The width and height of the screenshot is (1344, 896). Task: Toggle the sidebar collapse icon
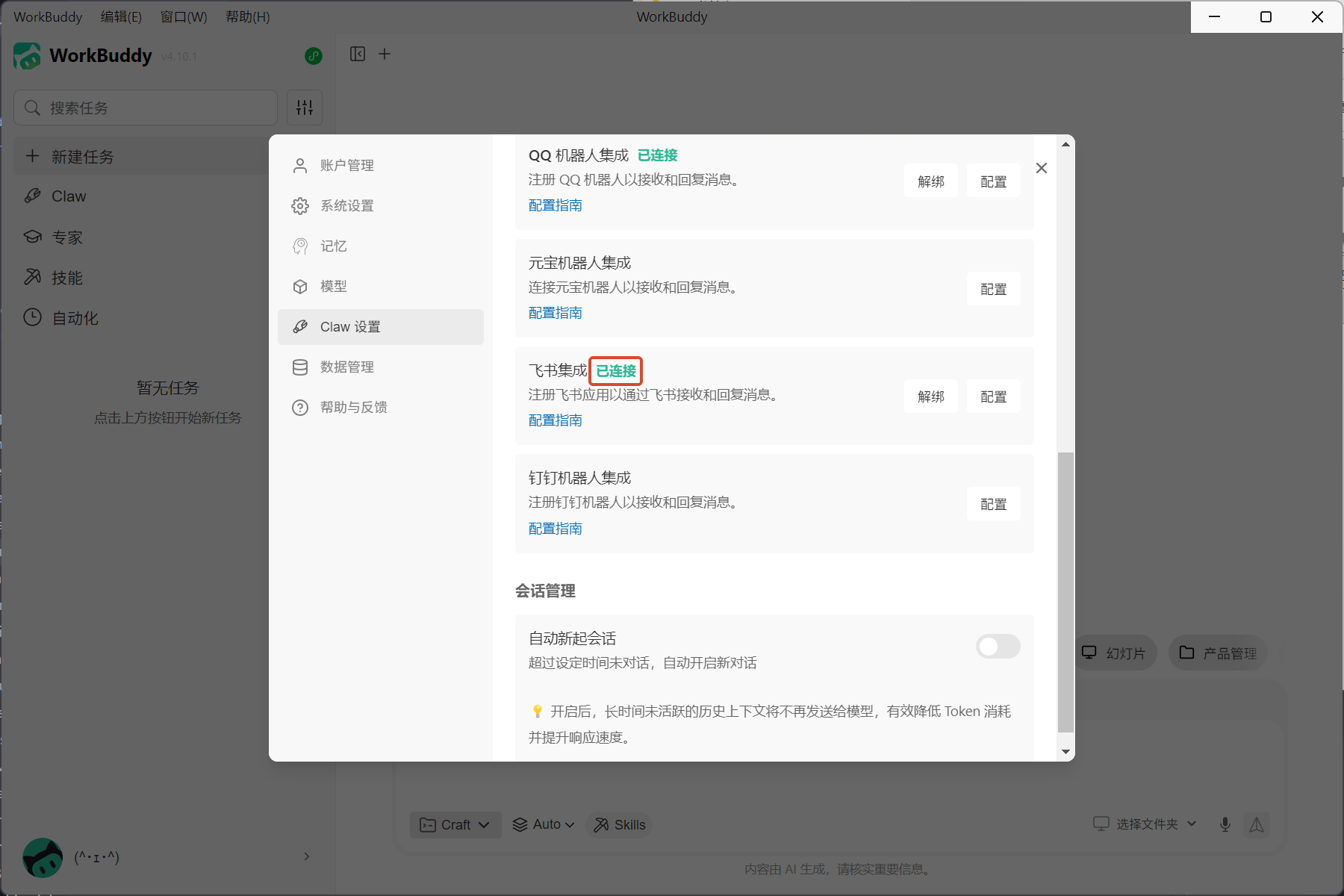[358, 54]
